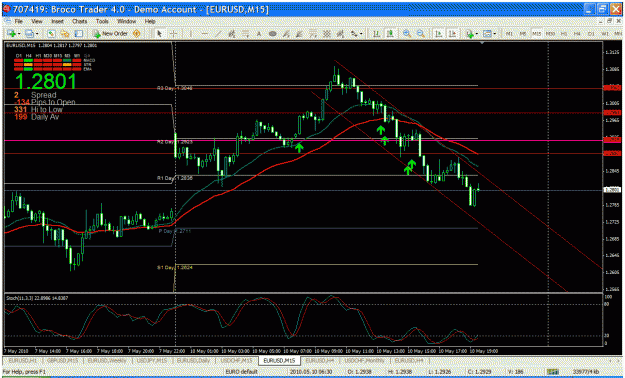The height and width of the screenshot is (378, 625).
Task: Expand the Profiles dropdown arrow
Action: pyautogui.click(x=37, y=34)
